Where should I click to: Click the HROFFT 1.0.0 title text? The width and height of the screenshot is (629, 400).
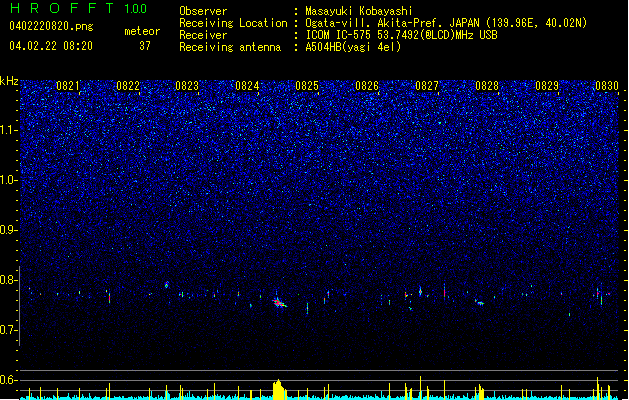click(78, 8)
